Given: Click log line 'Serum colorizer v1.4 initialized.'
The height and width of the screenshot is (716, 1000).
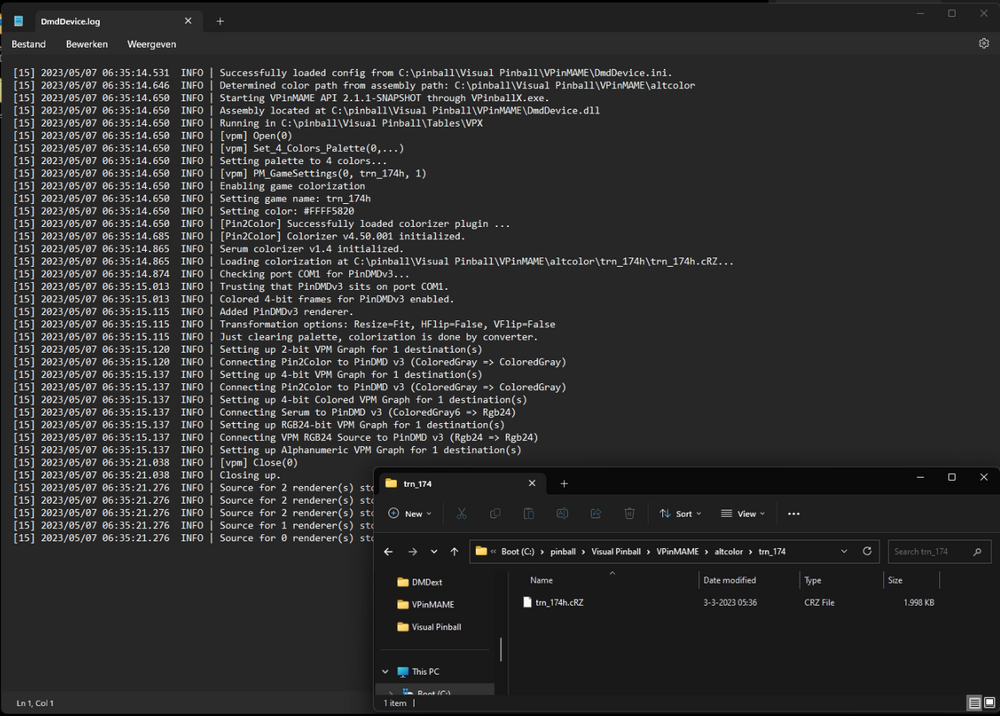Looking at the screenshot, I should click(311, 249).
